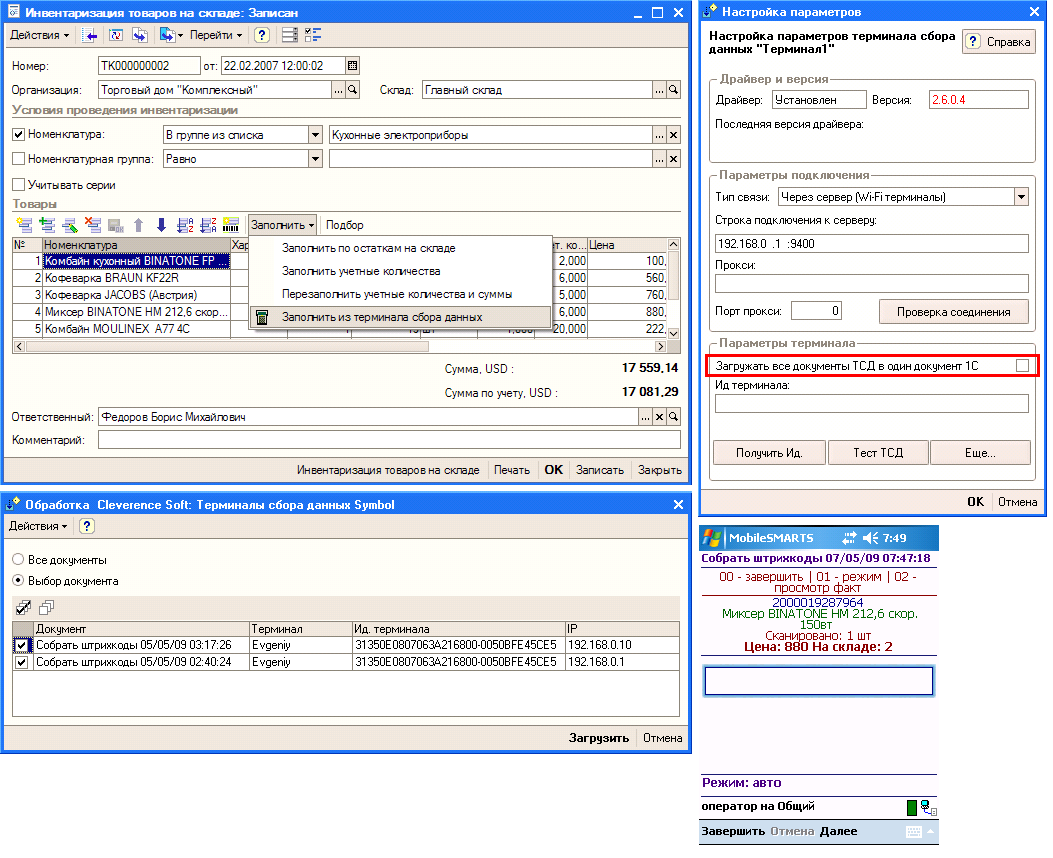The image size is (1053, 858).
Task: Click the sort ascending A-Z icon in the Товары toolbar
Action: 184,225
